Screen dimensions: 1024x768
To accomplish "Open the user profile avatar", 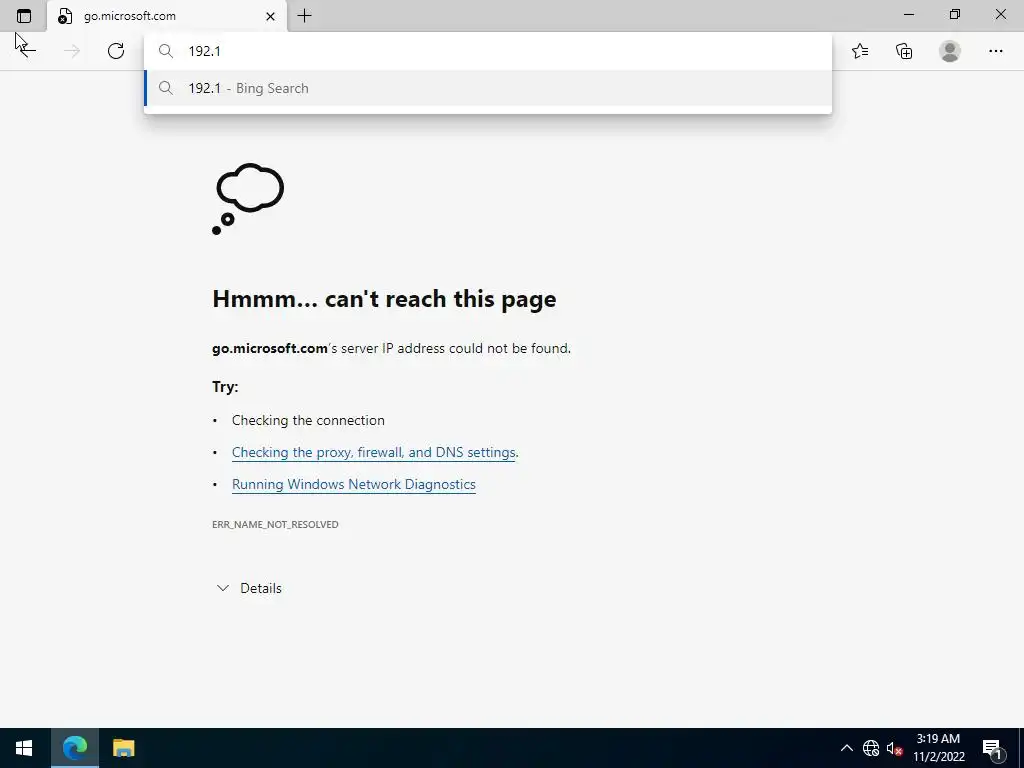I will (950, 51).
